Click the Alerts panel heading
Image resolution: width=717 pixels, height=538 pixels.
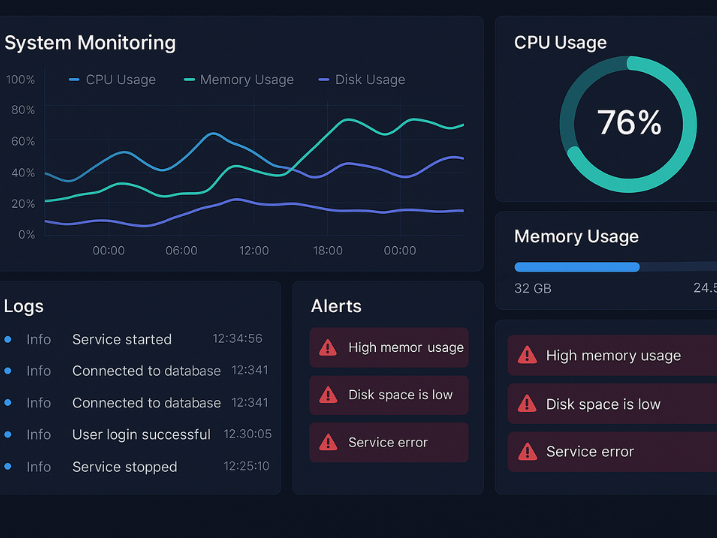click(336, 306)
